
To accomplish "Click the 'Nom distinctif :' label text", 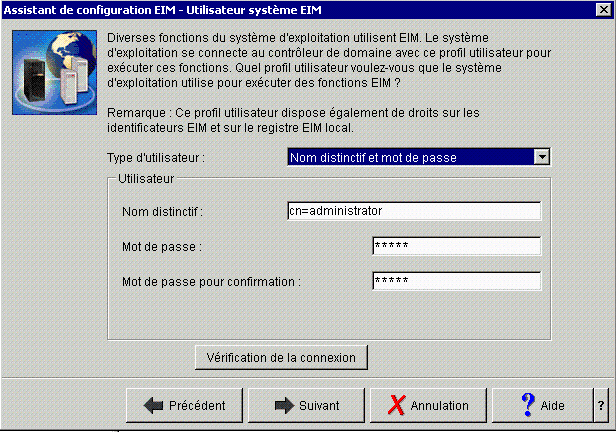I will (x=163, y=212).
